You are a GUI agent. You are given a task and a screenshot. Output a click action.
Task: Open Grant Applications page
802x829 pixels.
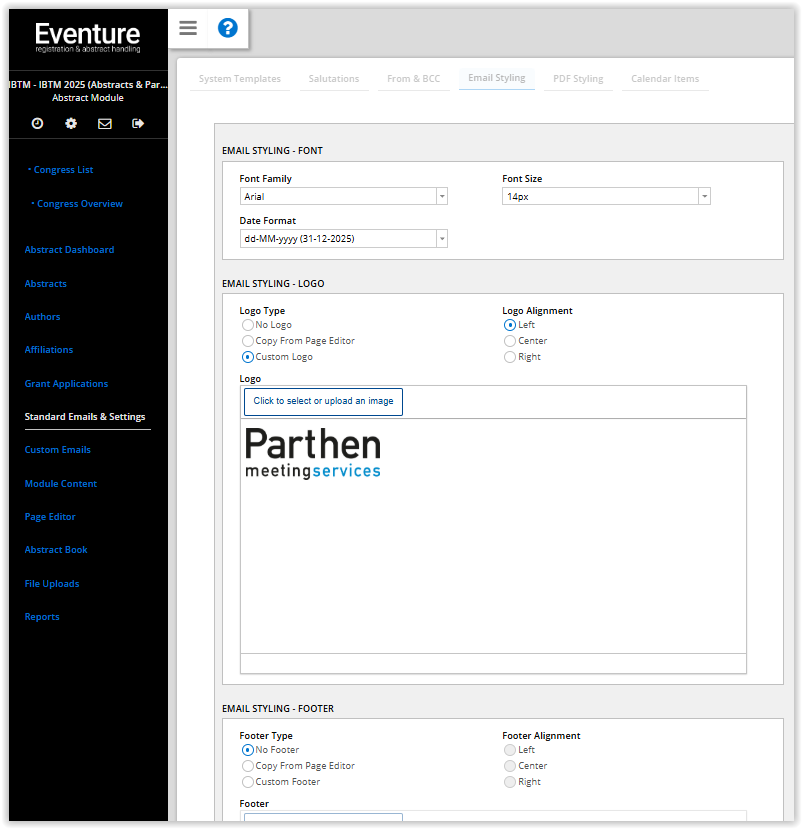[x=66, y=384]
